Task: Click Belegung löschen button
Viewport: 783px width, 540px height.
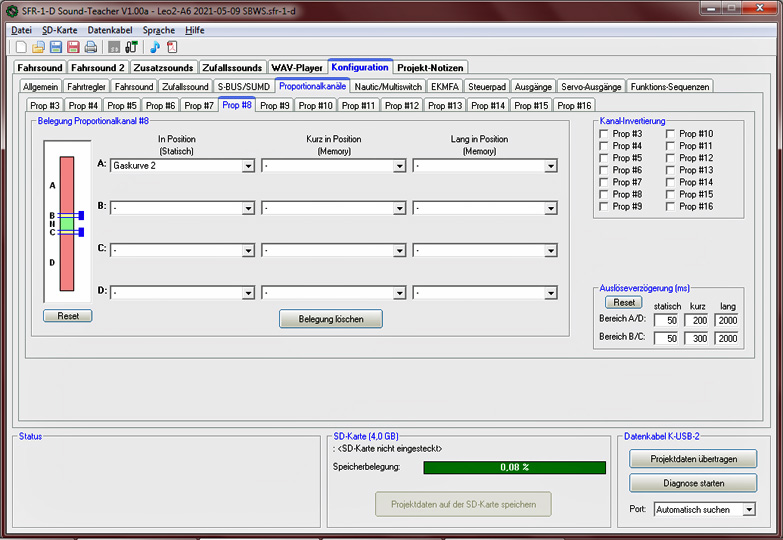Action: [x=331, y=319]
